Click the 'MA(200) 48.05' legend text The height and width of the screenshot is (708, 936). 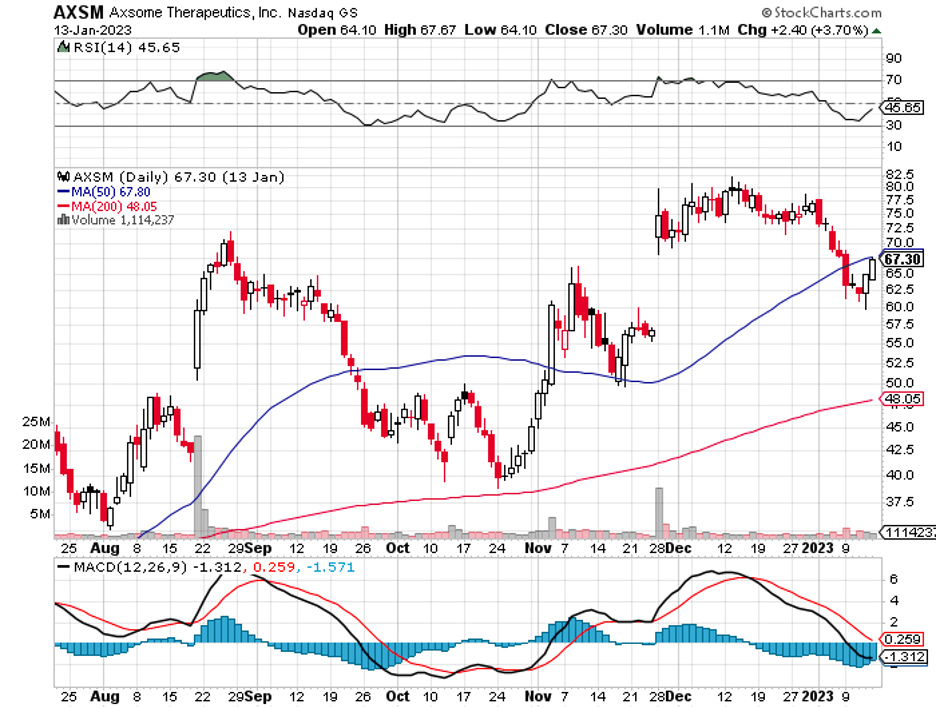point(114,207)
